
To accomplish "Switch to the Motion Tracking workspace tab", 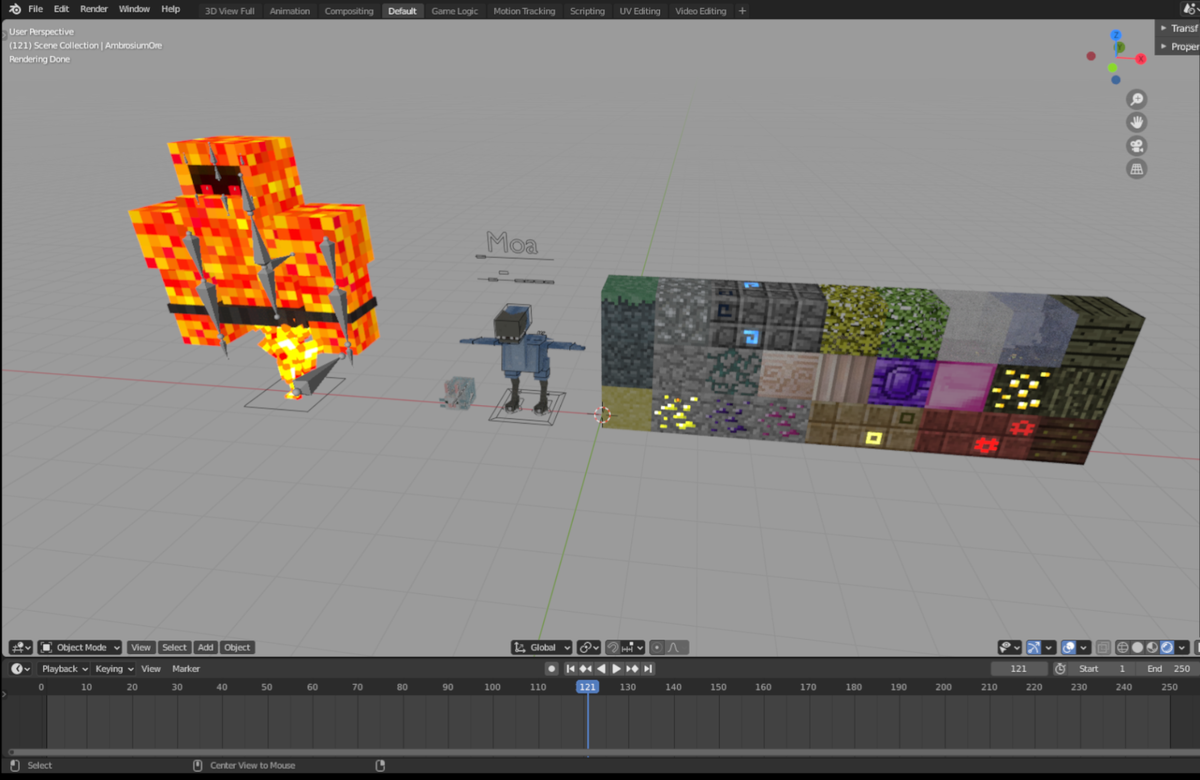I will coord(524,11).
